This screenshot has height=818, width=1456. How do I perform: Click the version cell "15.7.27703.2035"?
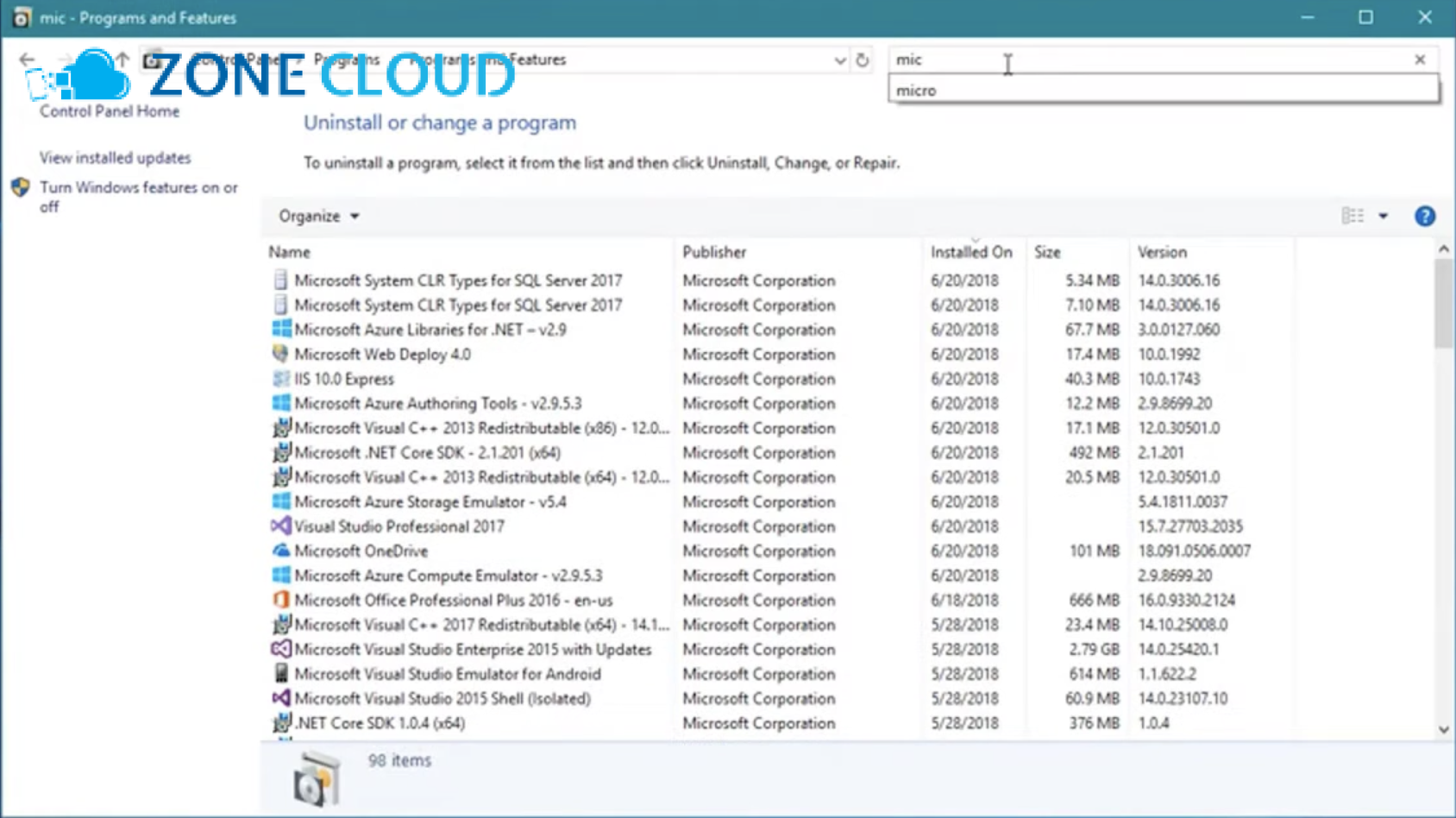pyautogui.click(x=1190, y=526)
